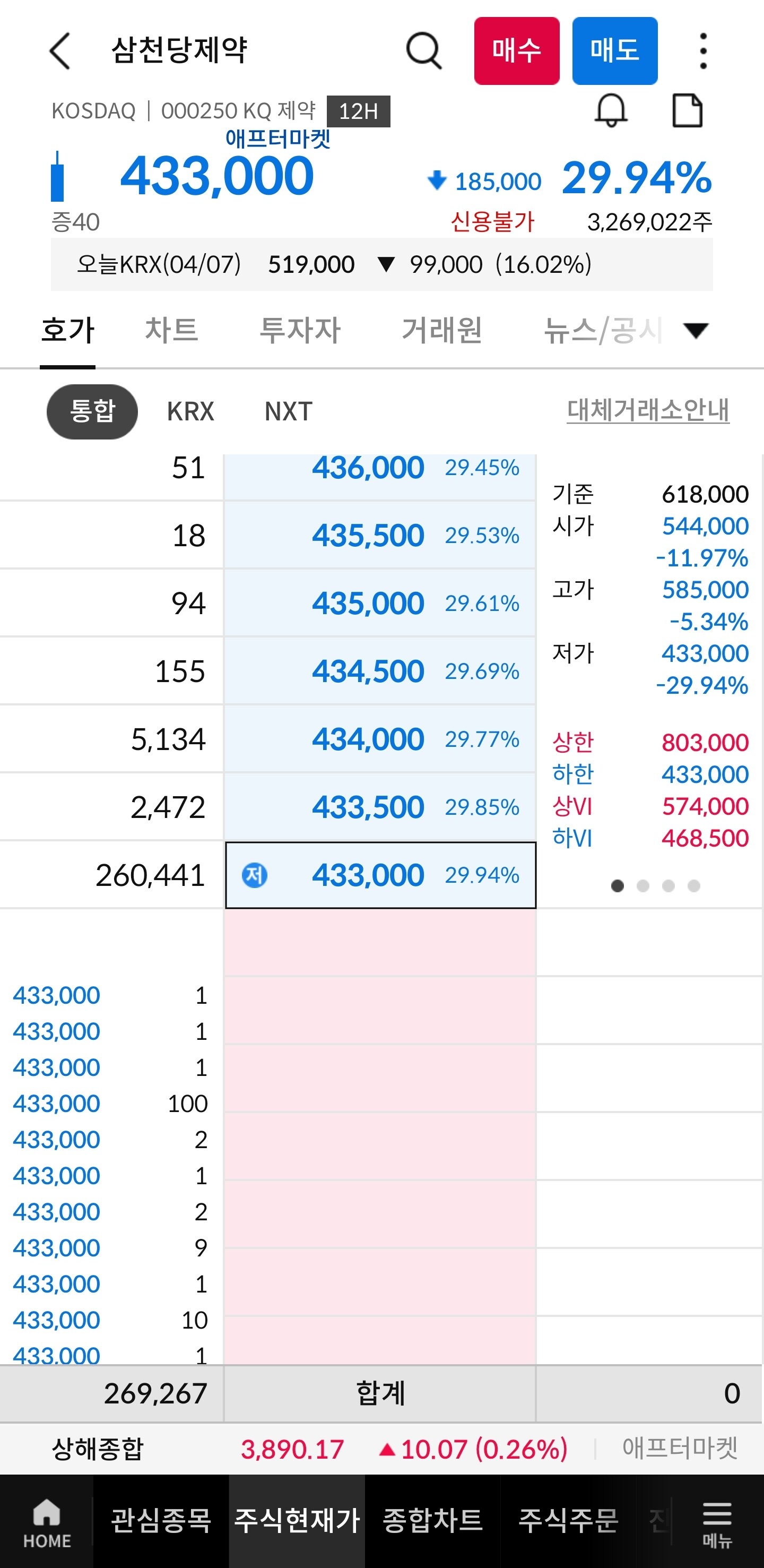
Task: Open the three-dot more options menu
Action: [702, 51]
